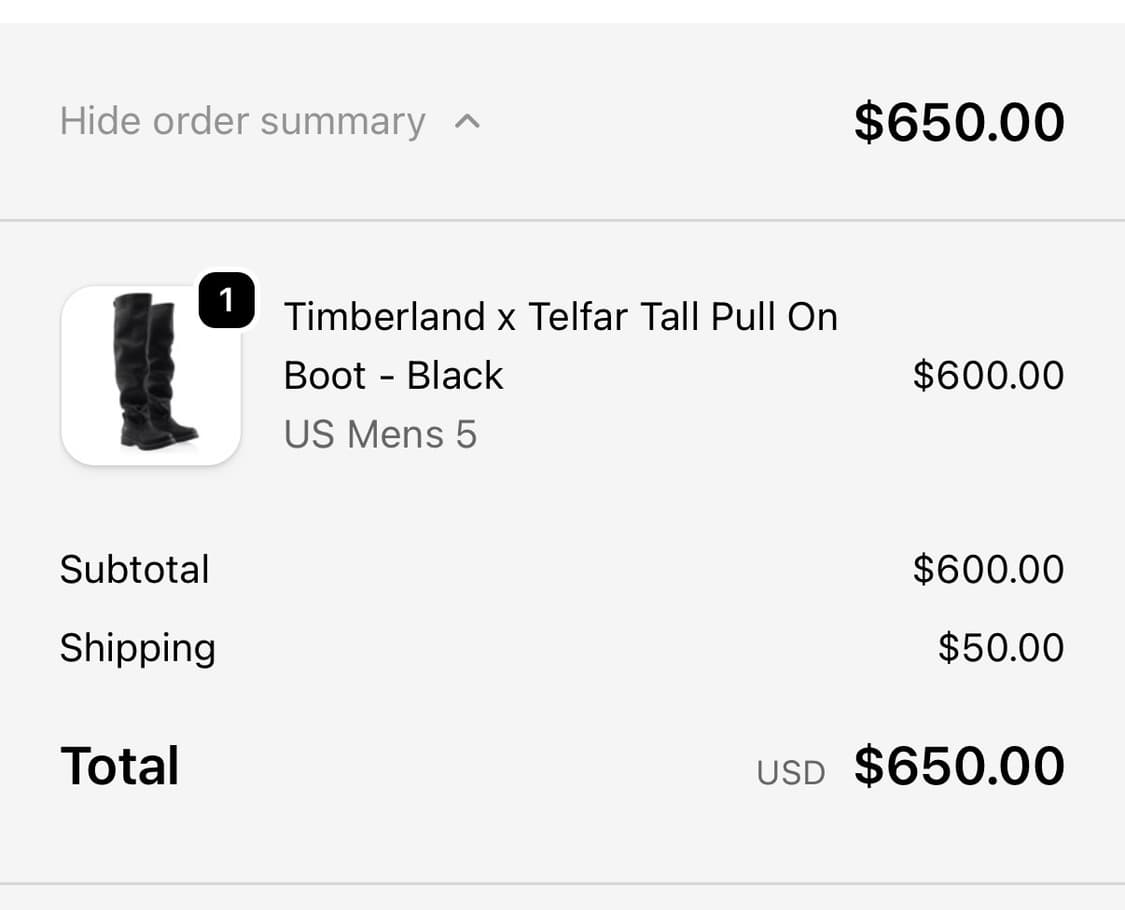Click the quantity badge showing 1
1125x910 pixels.
229,299
